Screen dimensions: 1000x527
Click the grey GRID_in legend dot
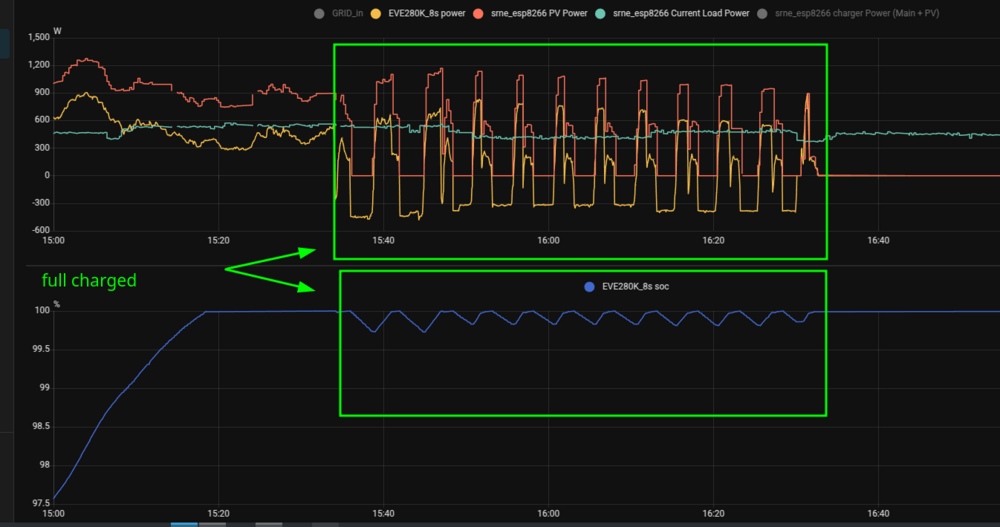click(320, 13)
